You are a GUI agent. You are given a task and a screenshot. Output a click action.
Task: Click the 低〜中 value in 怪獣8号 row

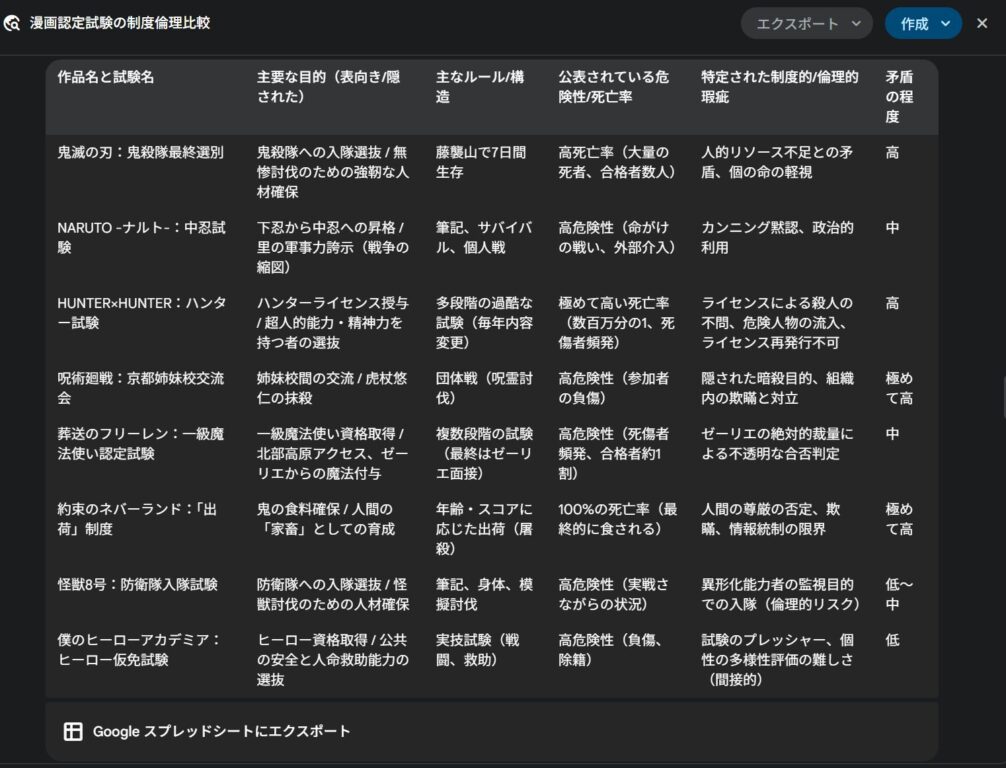(899, 594)
